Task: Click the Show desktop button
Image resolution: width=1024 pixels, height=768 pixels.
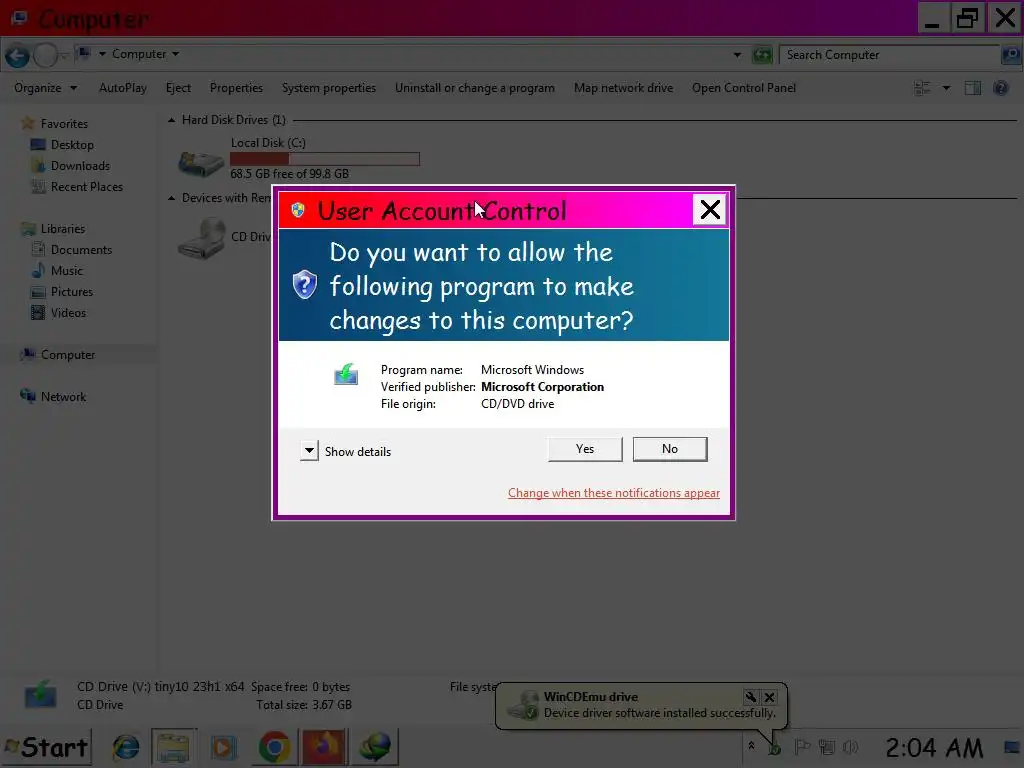Action: pos(1014,747)
